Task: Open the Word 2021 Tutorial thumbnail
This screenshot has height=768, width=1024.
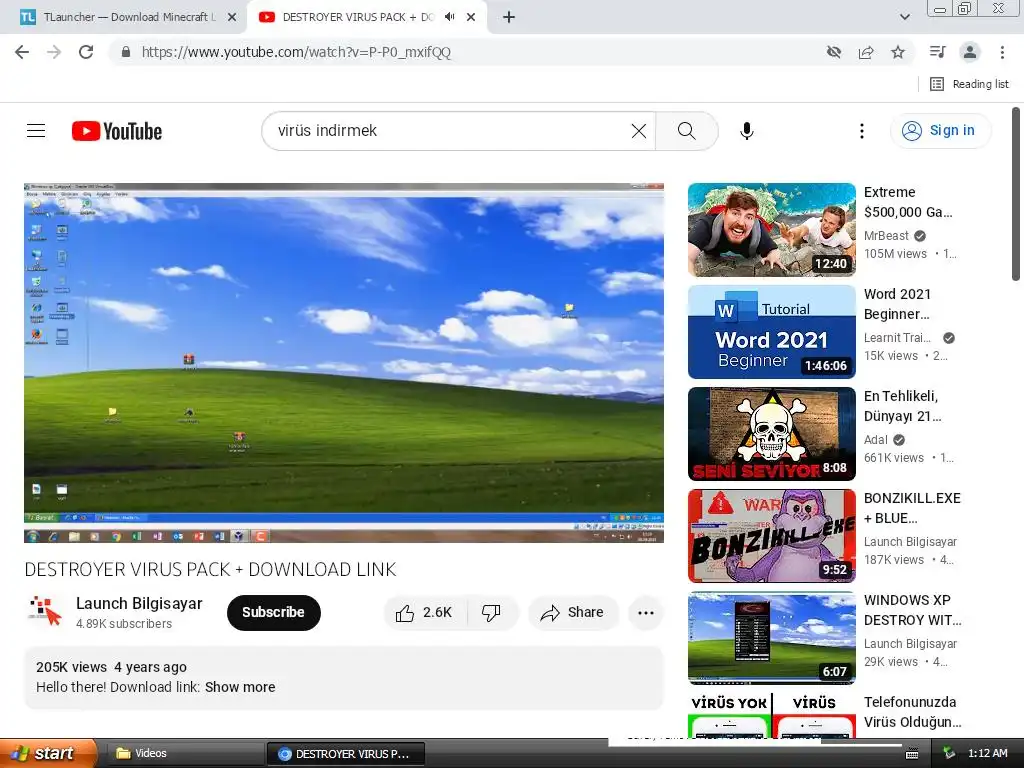Action: pos(772,332)
